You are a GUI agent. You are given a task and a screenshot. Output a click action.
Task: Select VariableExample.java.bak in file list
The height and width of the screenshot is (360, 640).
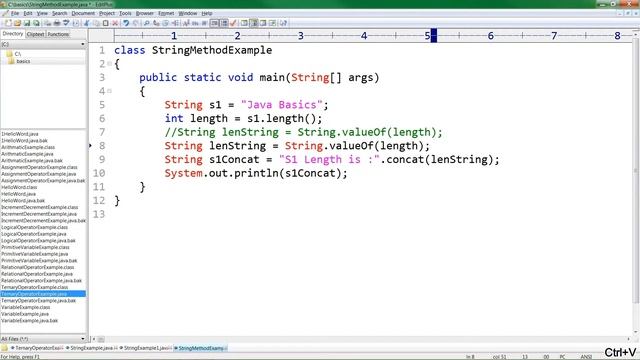[x=29, y=321]
